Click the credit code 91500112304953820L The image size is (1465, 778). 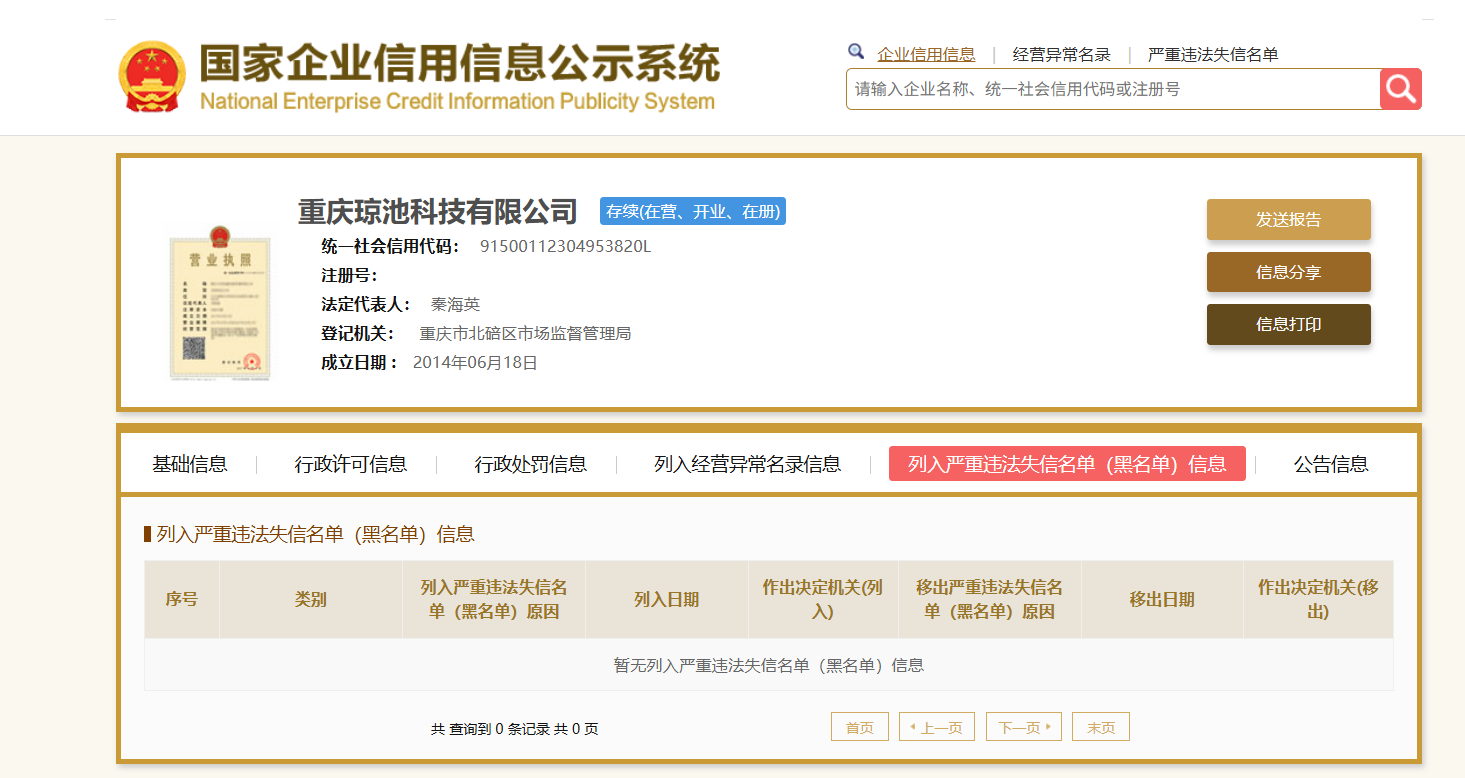click(x=565, y=246)
